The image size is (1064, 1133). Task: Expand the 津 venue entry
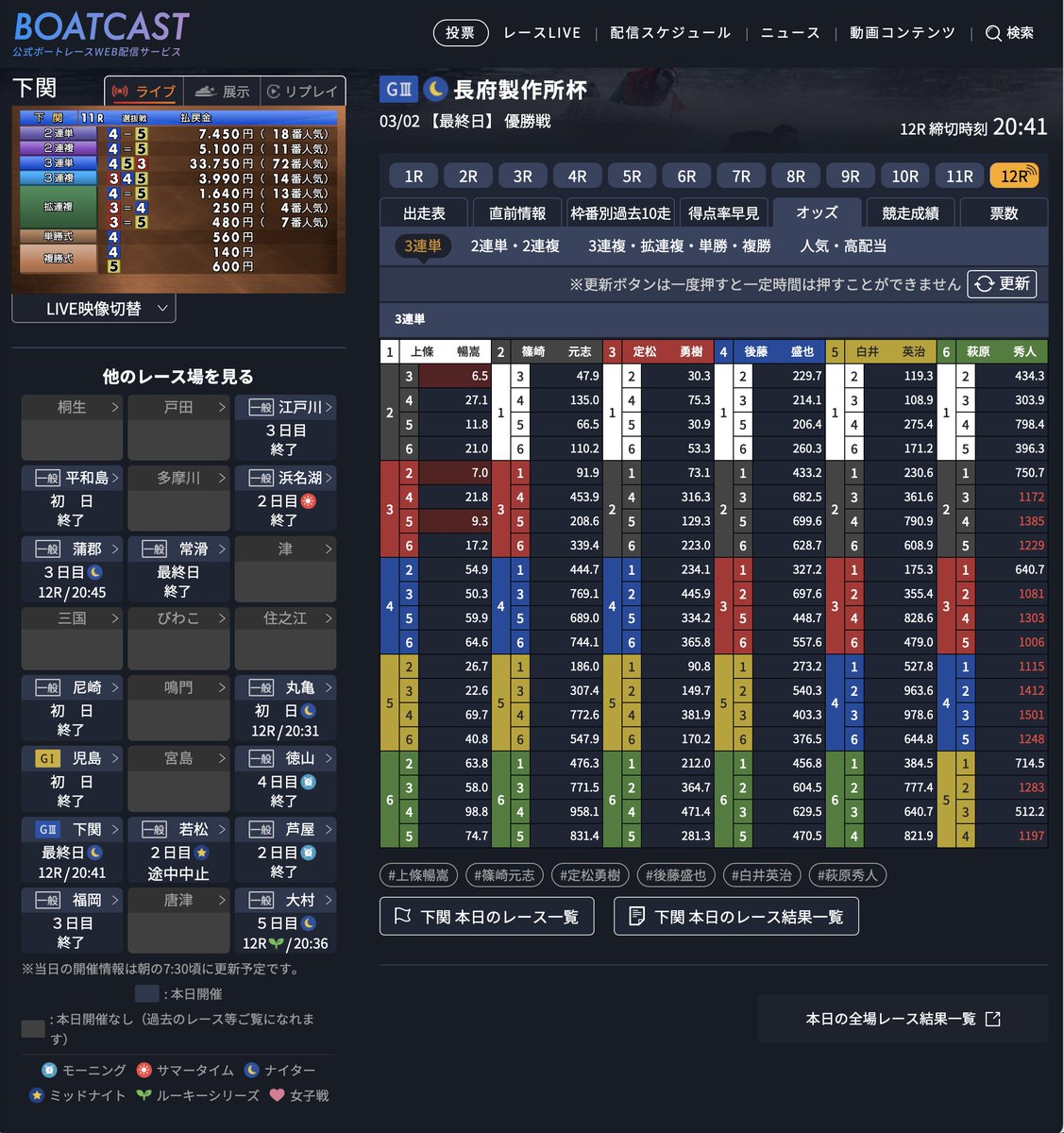(x=285, y=549)
